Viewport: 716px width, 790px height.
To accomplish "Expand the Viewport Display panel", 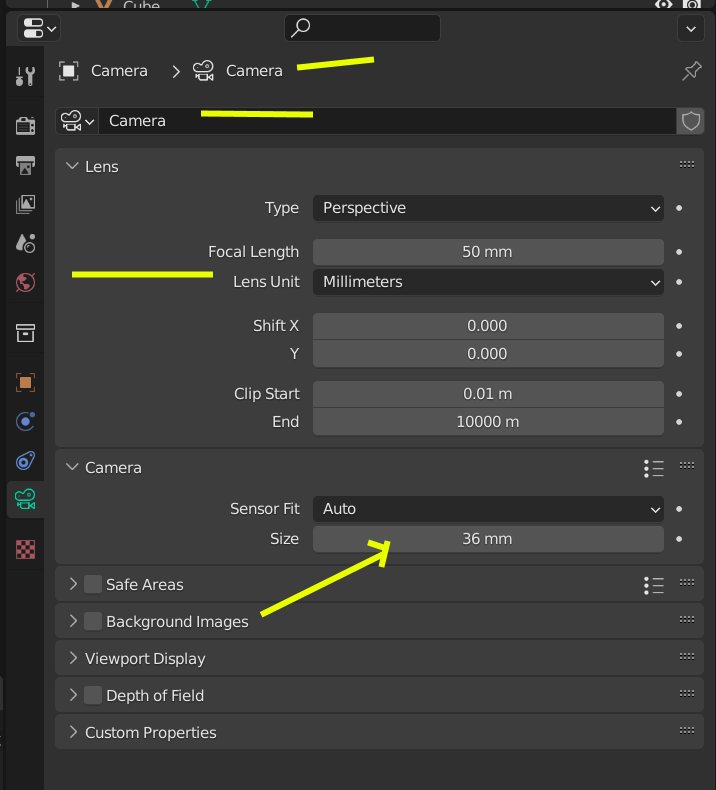I will [72, 658].
